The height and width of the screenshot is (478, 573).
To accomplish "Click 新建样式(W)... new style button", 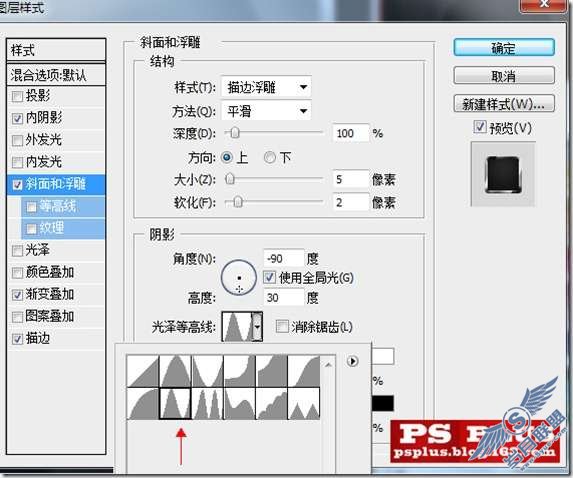I will (x=504, y=104).
